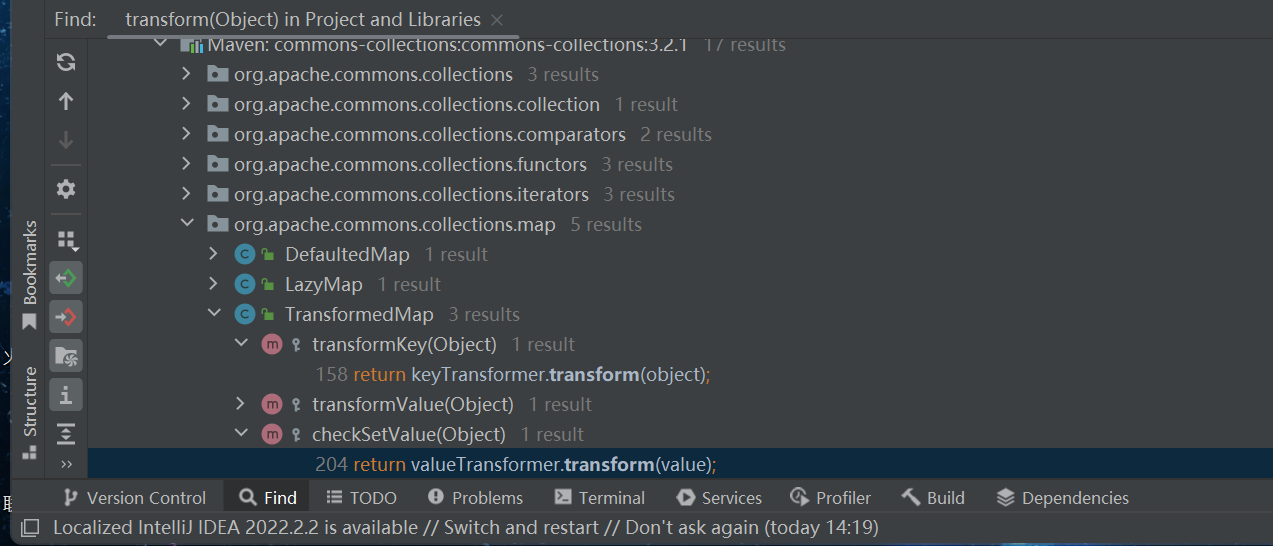The image size is (1273, 546).
Task: Expand the transformValue(Object) method node
Action: 240,404
